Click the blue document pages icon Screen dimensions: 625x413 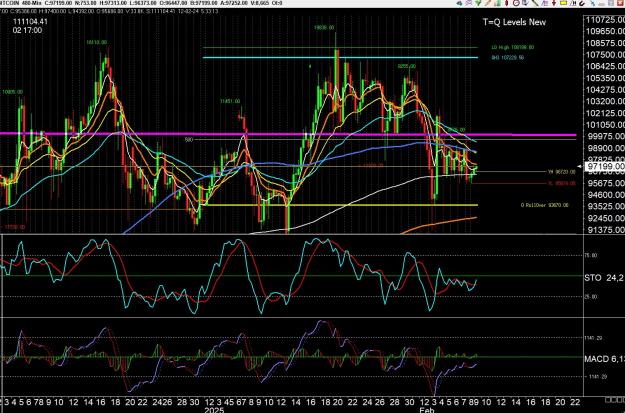click(525, 3)
